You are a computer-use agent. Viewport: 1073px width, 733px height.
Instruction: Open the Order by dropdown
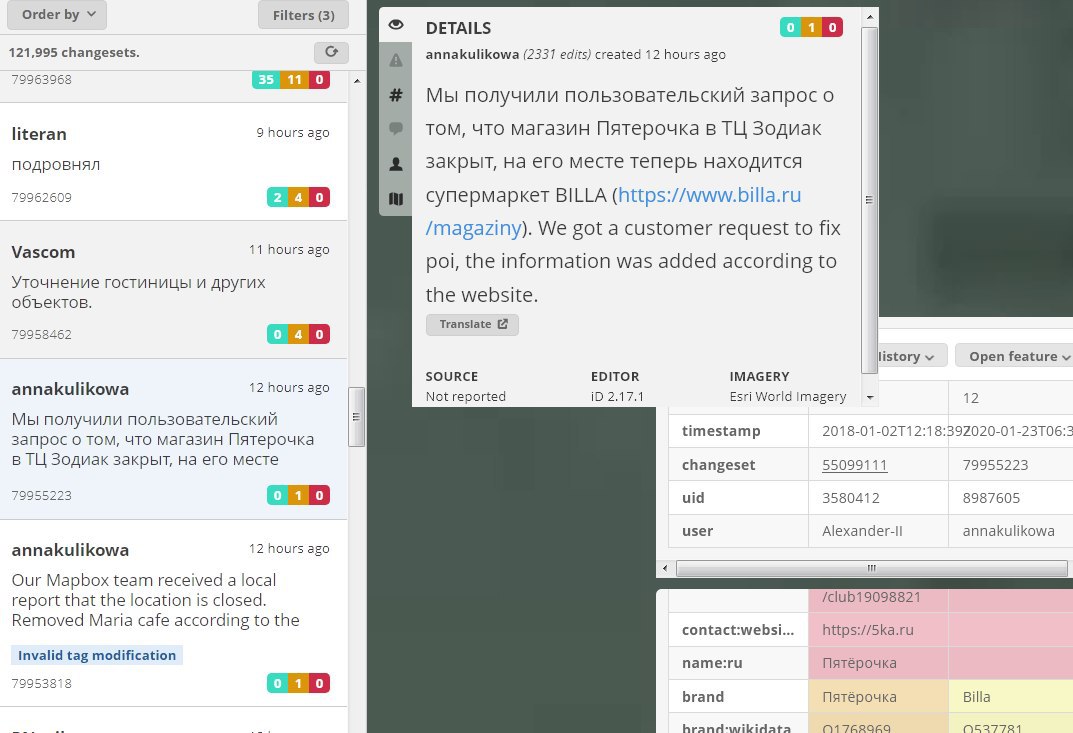coord(57,14)
